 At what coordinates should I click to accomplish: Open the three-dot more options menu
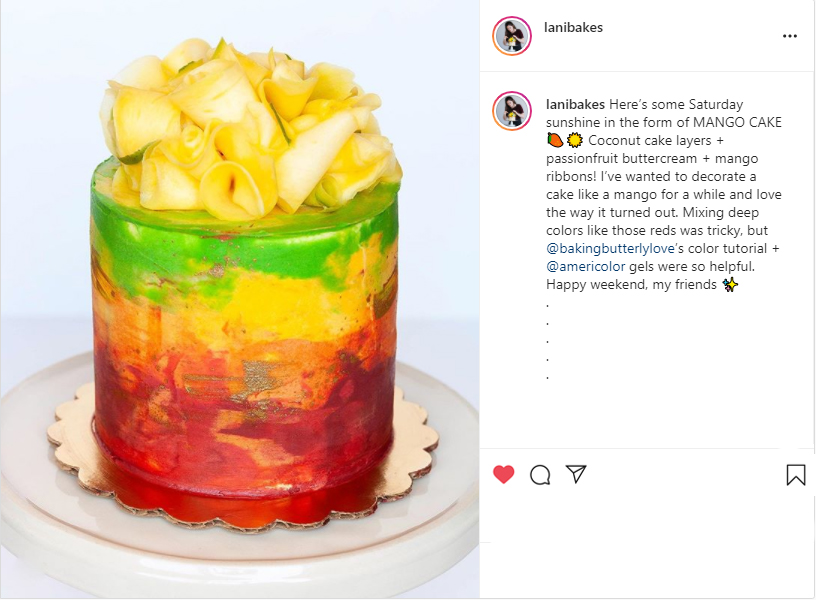click(x=789, y=36)
